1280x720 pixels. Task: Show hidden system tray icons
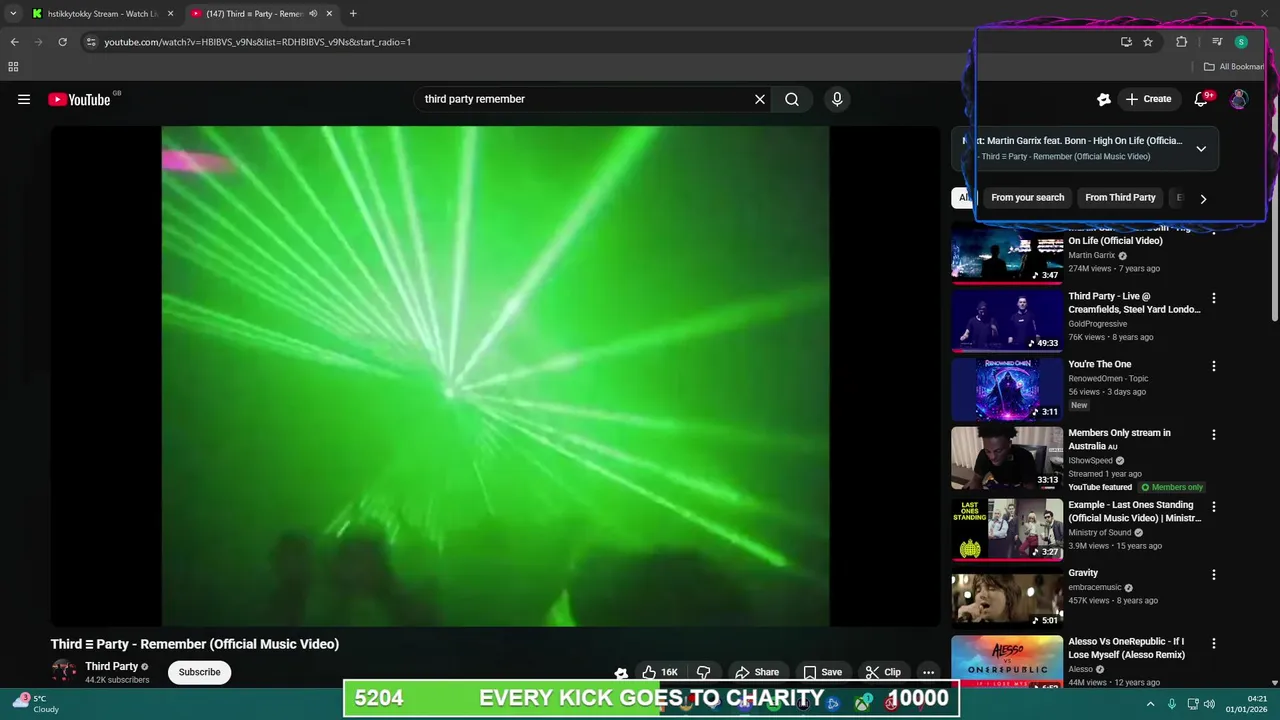tap(1150, 704)
